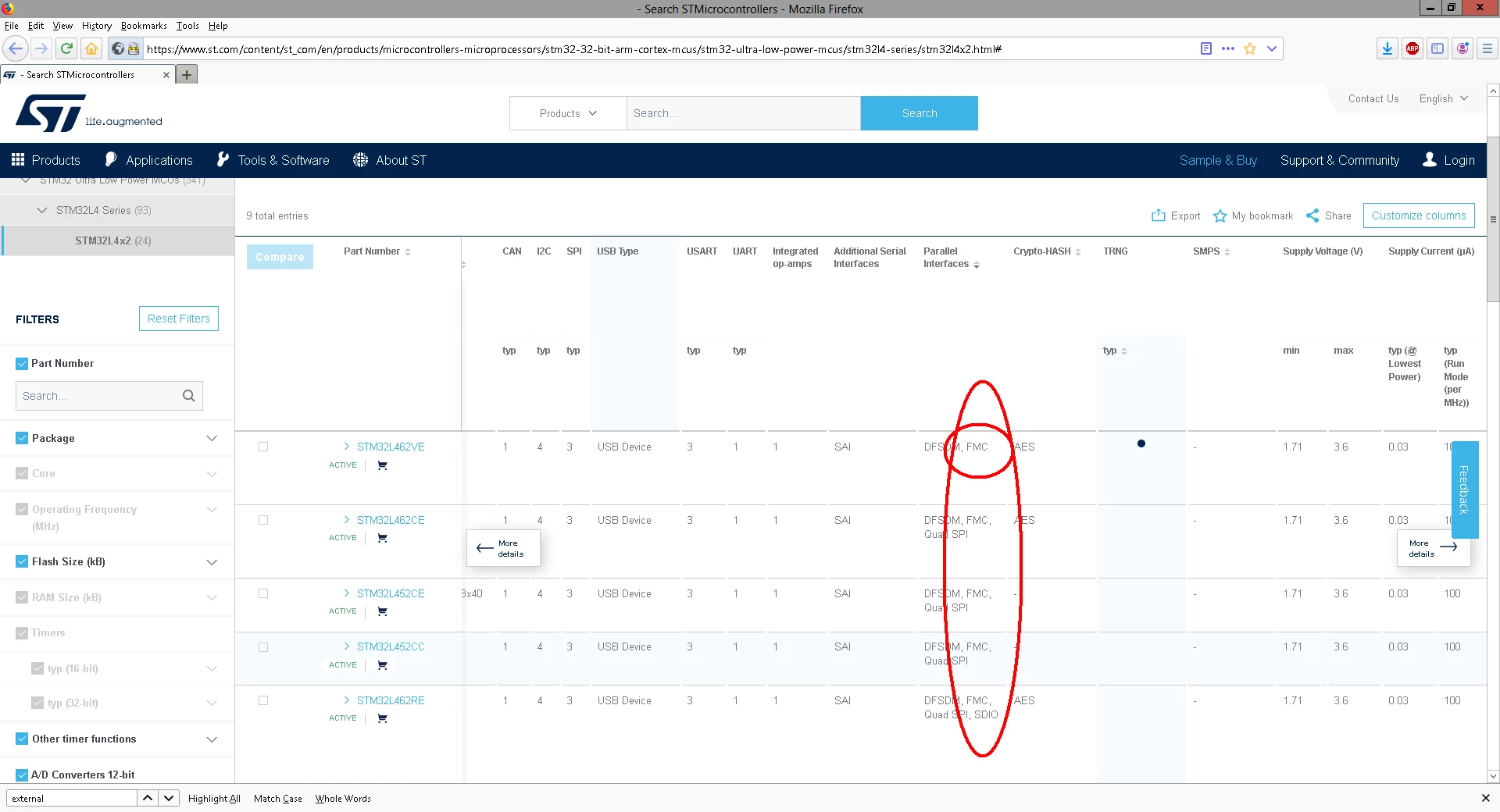Toggle the A/D Converters 12-bit checkbox

[x=22, y=775]
